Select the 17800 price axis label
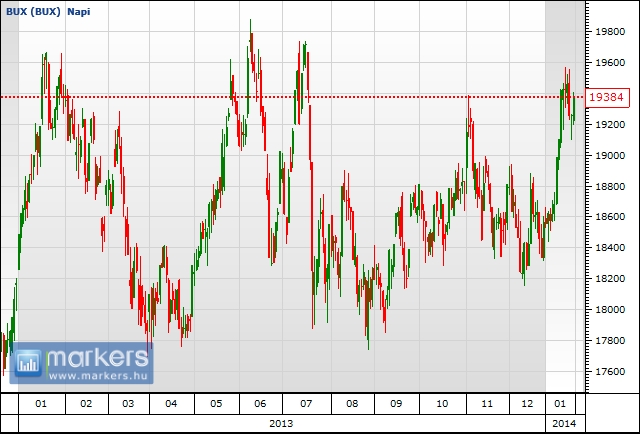Viewport: 640px width, 434px height. 610,341
